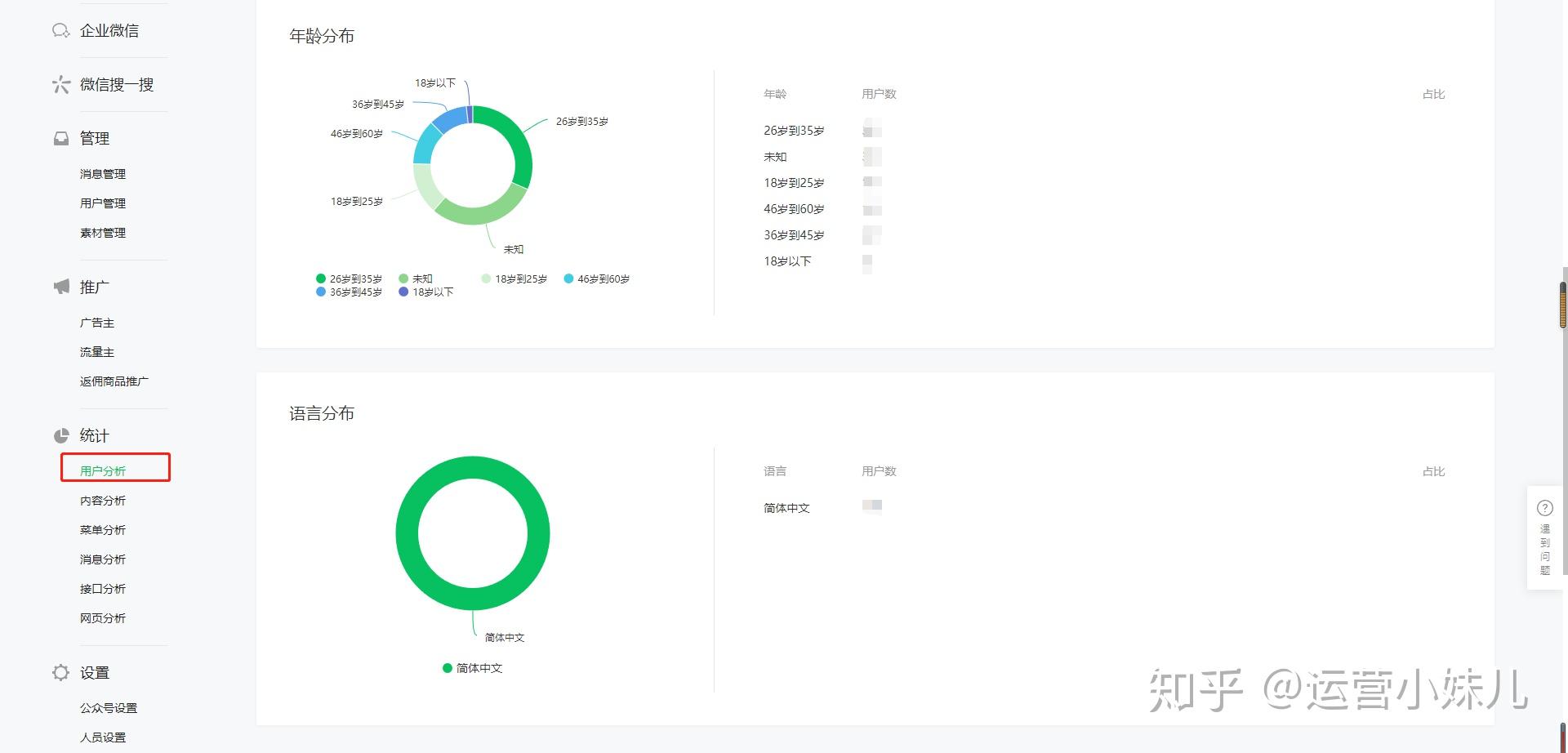Go to 消息分析 page
Image resolution: width=1568 pixels, height=753 pixels.
pyautogui.click(x=103, y=559)
